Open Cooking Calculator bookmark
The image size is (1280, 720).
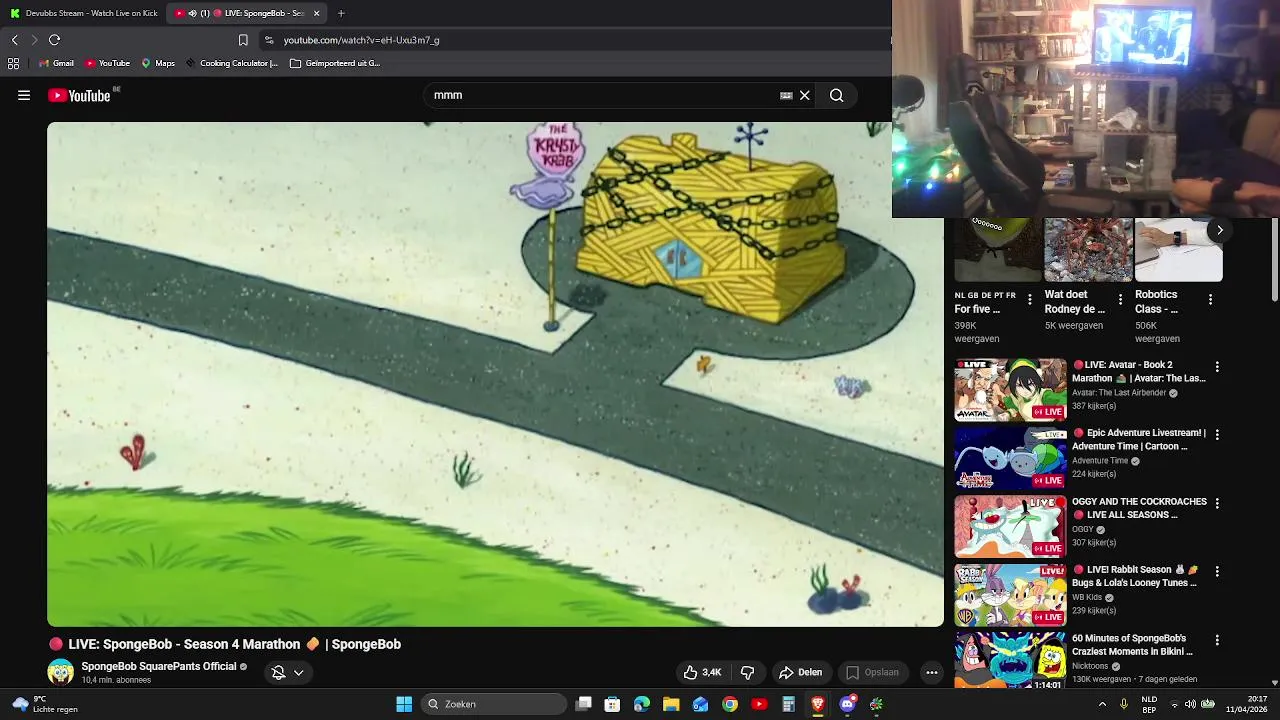(x=232, y=63)
